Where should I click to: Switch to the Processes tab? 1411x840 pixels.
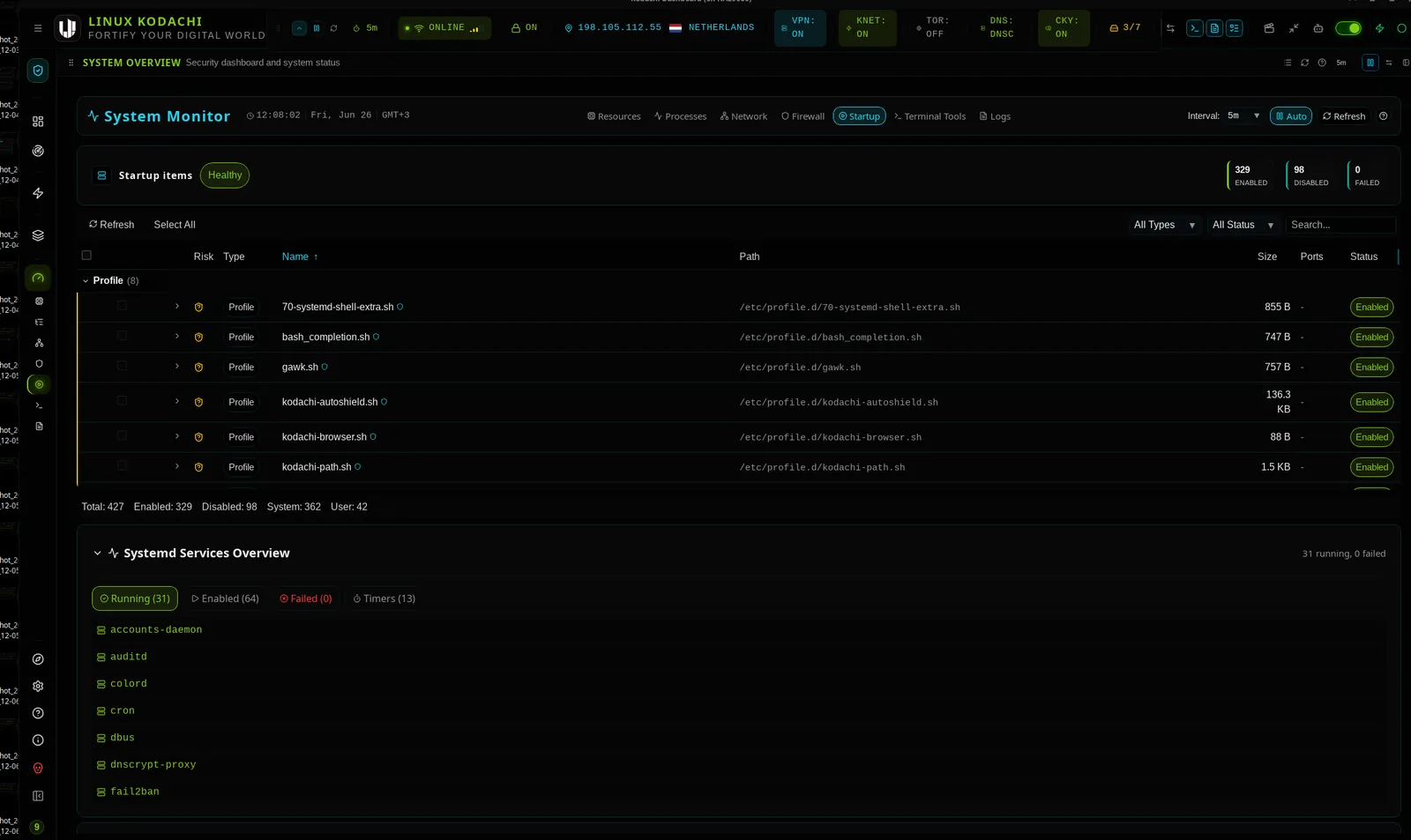(x=680, y=116)
